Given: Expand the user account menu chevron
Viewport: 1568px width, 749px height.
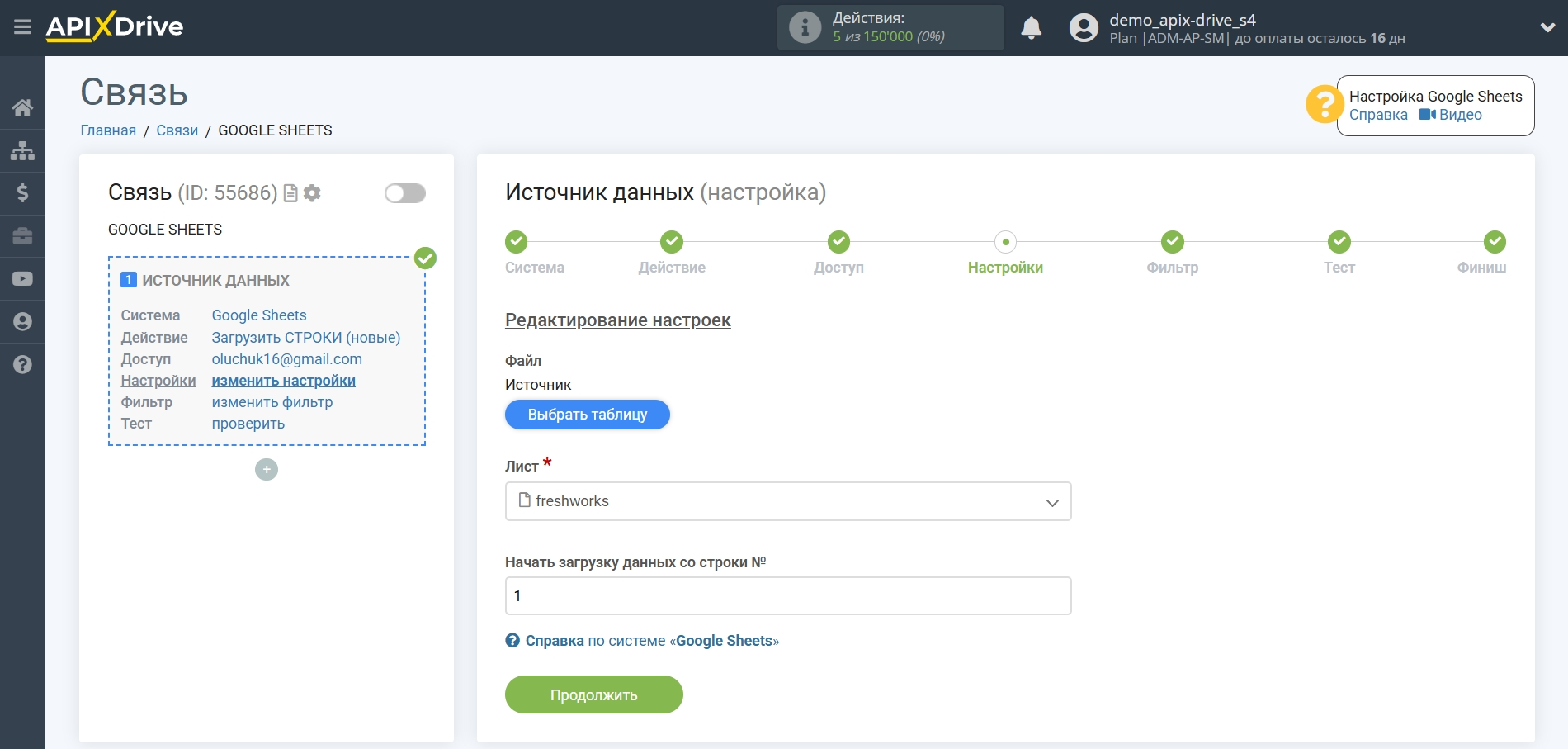Looking at the screenshot, I should click(x=1547, y=27).
